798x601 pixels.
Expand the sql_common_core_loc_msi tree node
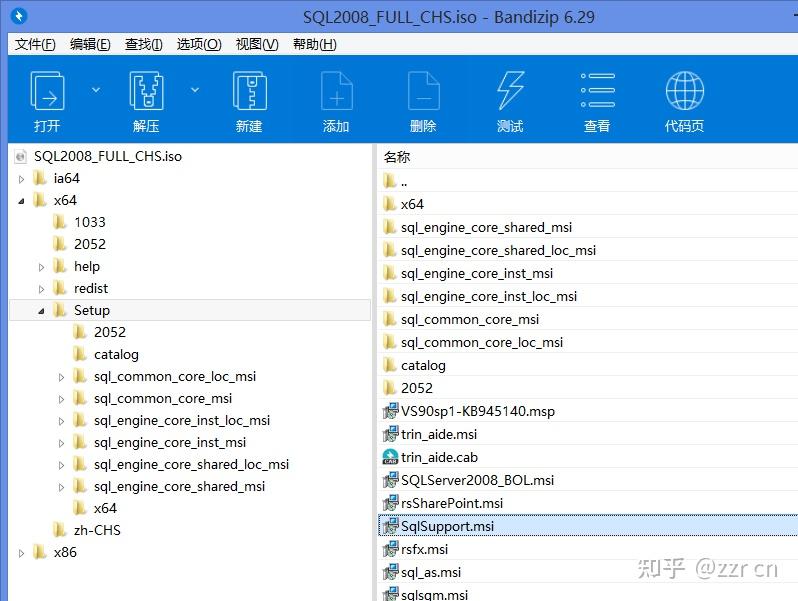[61, 377]
